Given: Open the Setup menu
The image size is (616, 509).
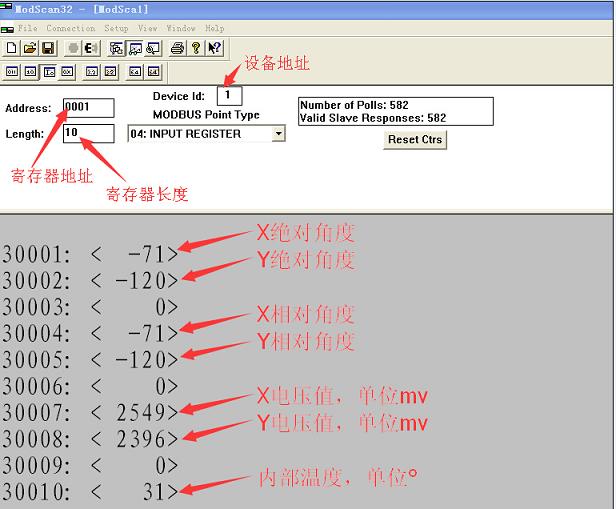Looking at the screenshot, I should pyautogui.click(x=116, y=29).
